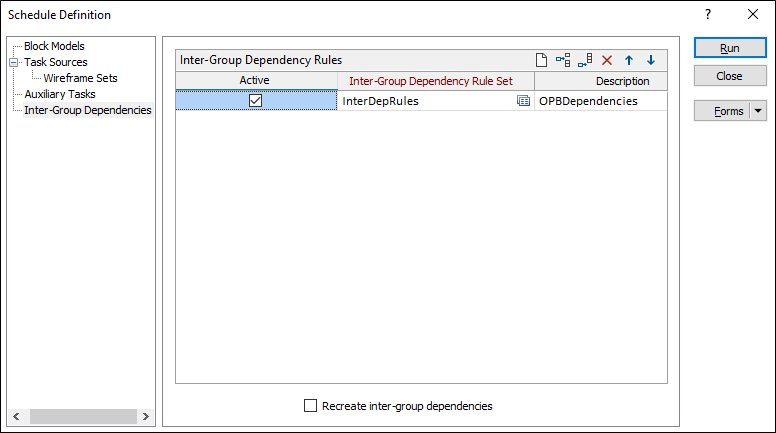Collapse the Task Sources tree node
The height and width of the screenshot is (433, 776).
[13, 62]
